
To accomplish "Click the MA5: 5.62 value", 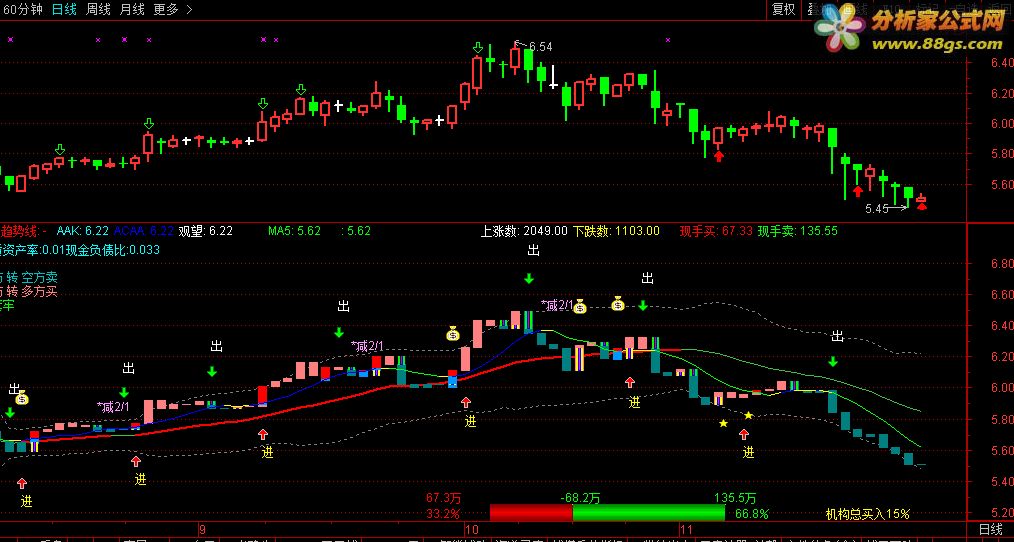I will click(x=294, y=231).
